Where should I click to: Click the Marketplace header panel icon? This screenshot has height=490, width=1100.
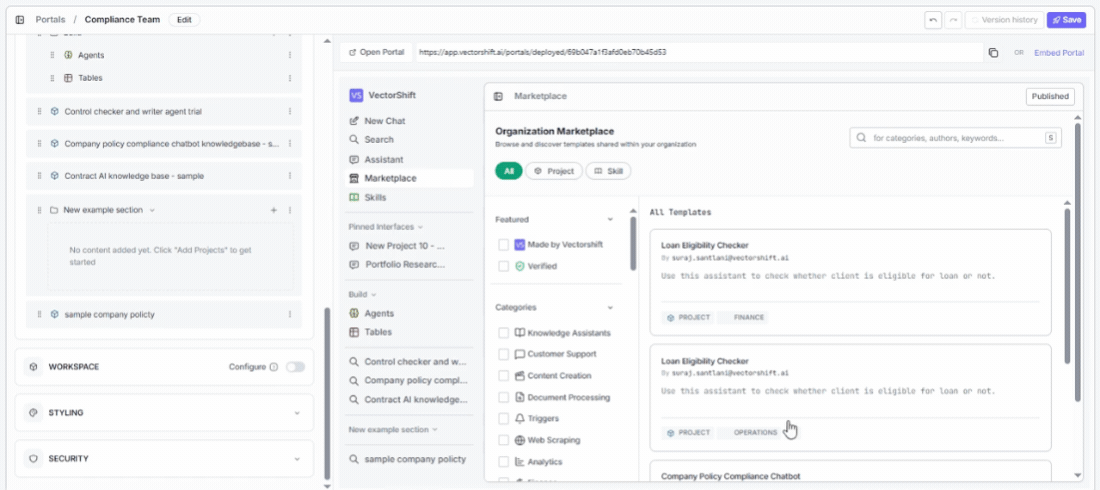(498, 96)
